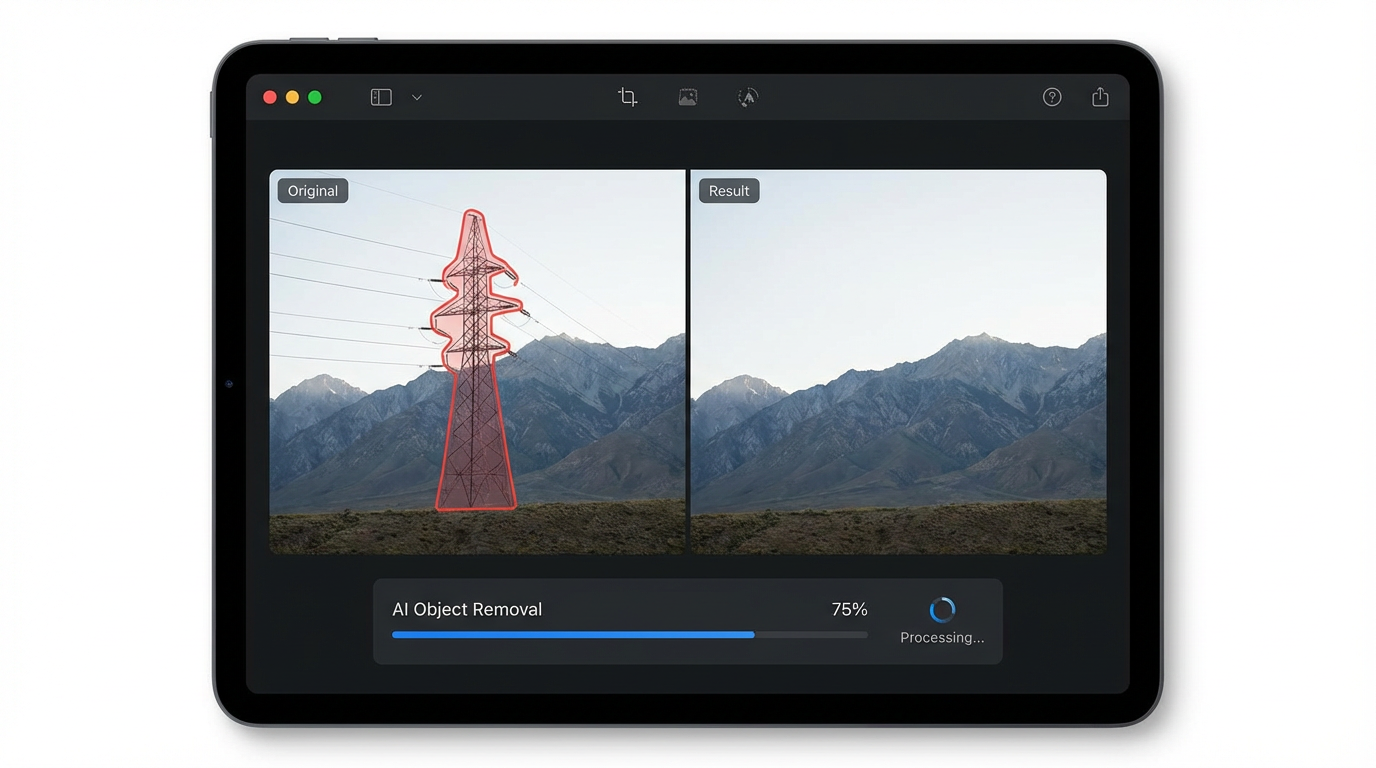Click the 75% progress percentage label
Viewport: 1376px width, 768px height.
click(x=849, y=608)
